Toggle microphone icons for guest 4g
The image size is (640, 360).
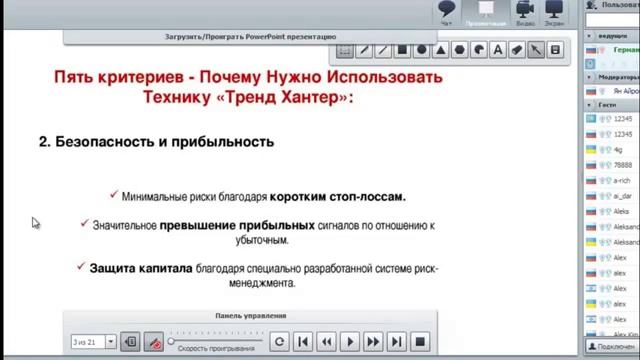coord(605,150)
